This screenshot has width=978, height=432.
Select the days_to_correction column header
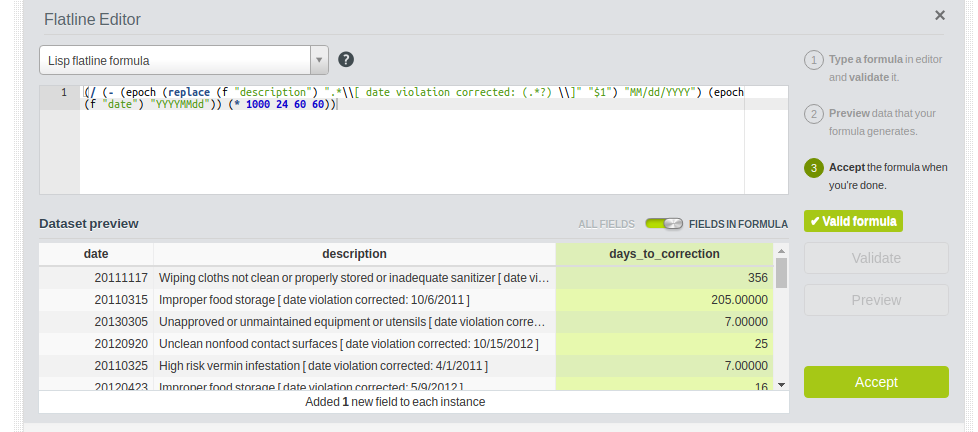pos(664,254)
